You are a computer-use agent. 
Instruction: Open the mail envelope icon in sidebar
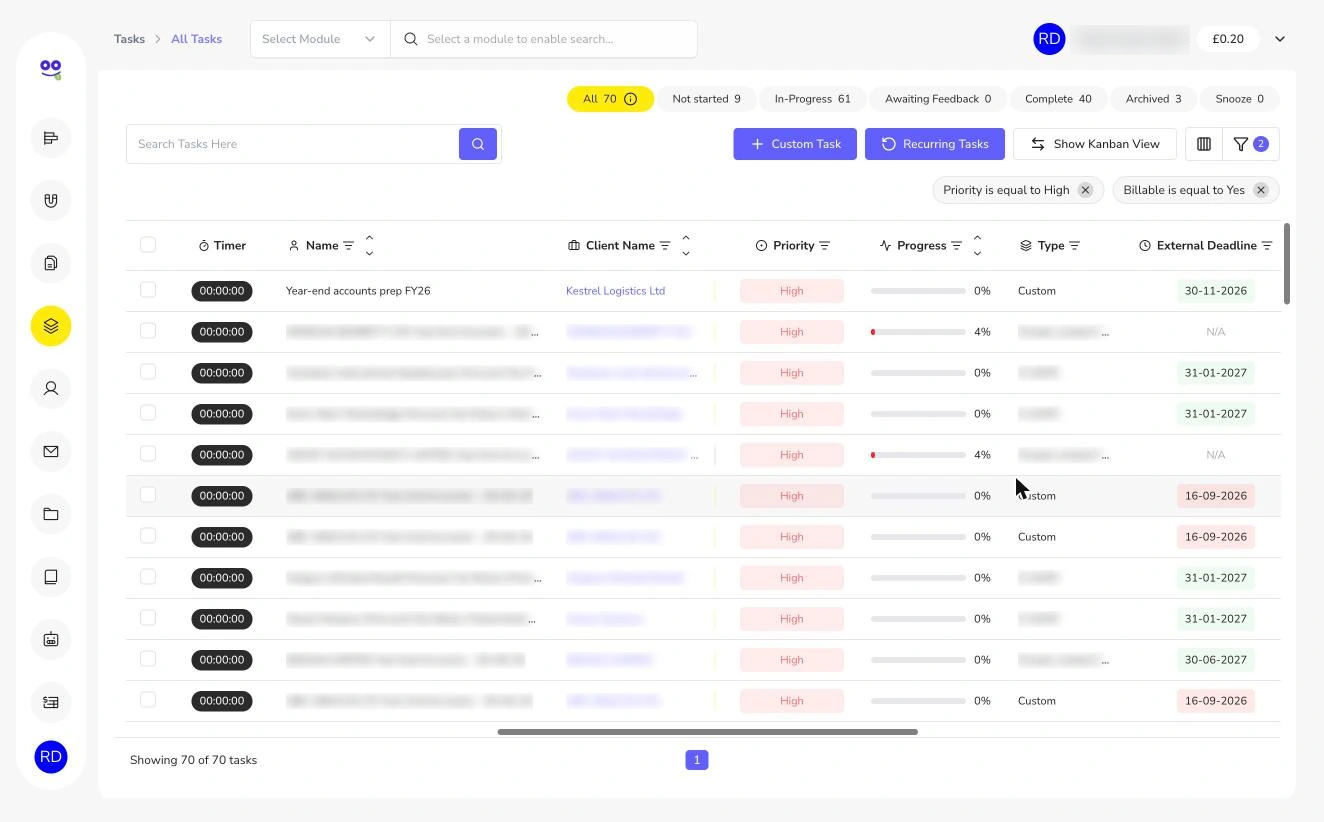[51, 451]
